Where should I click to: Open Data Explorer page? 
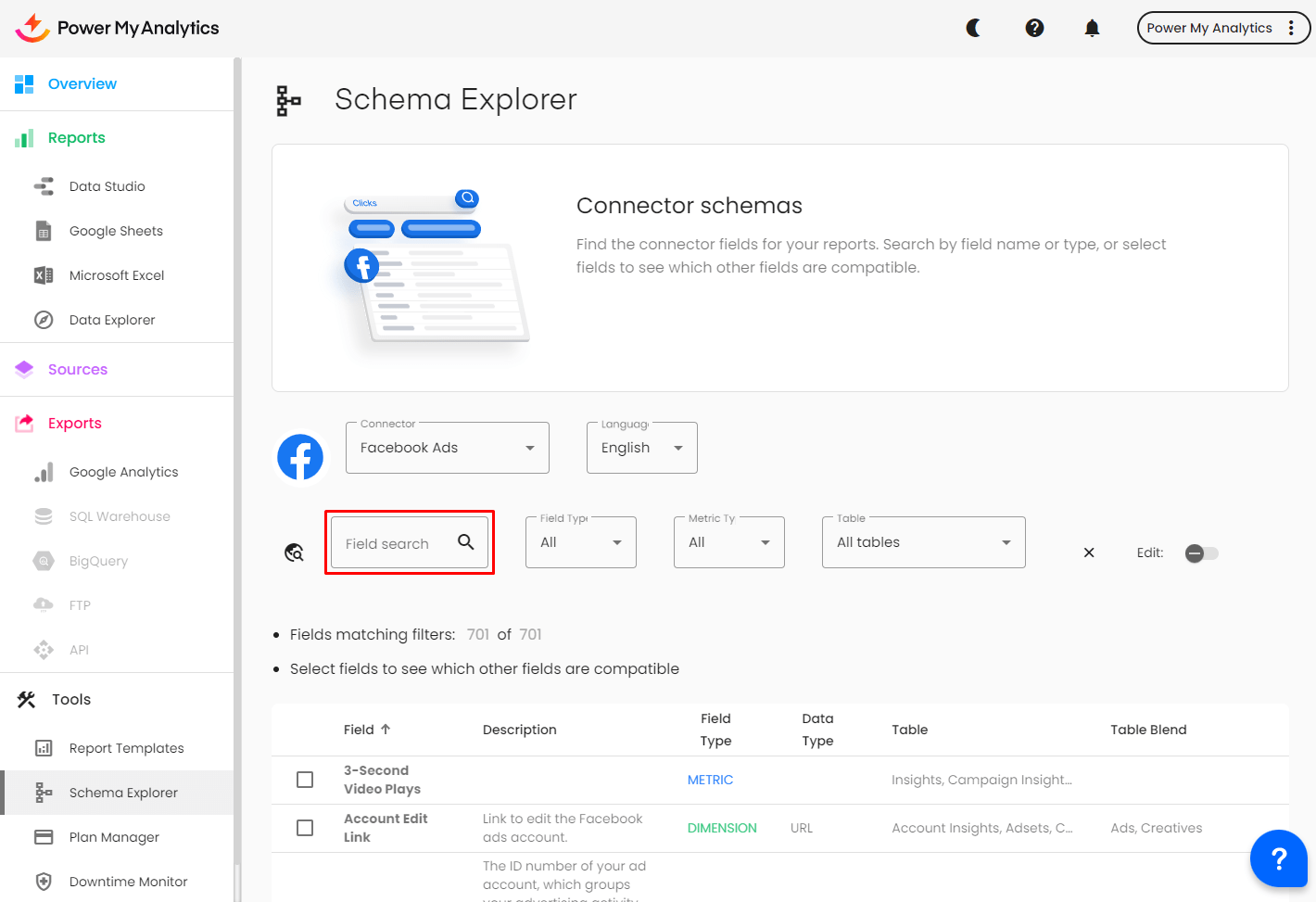[x=112, y=320]
